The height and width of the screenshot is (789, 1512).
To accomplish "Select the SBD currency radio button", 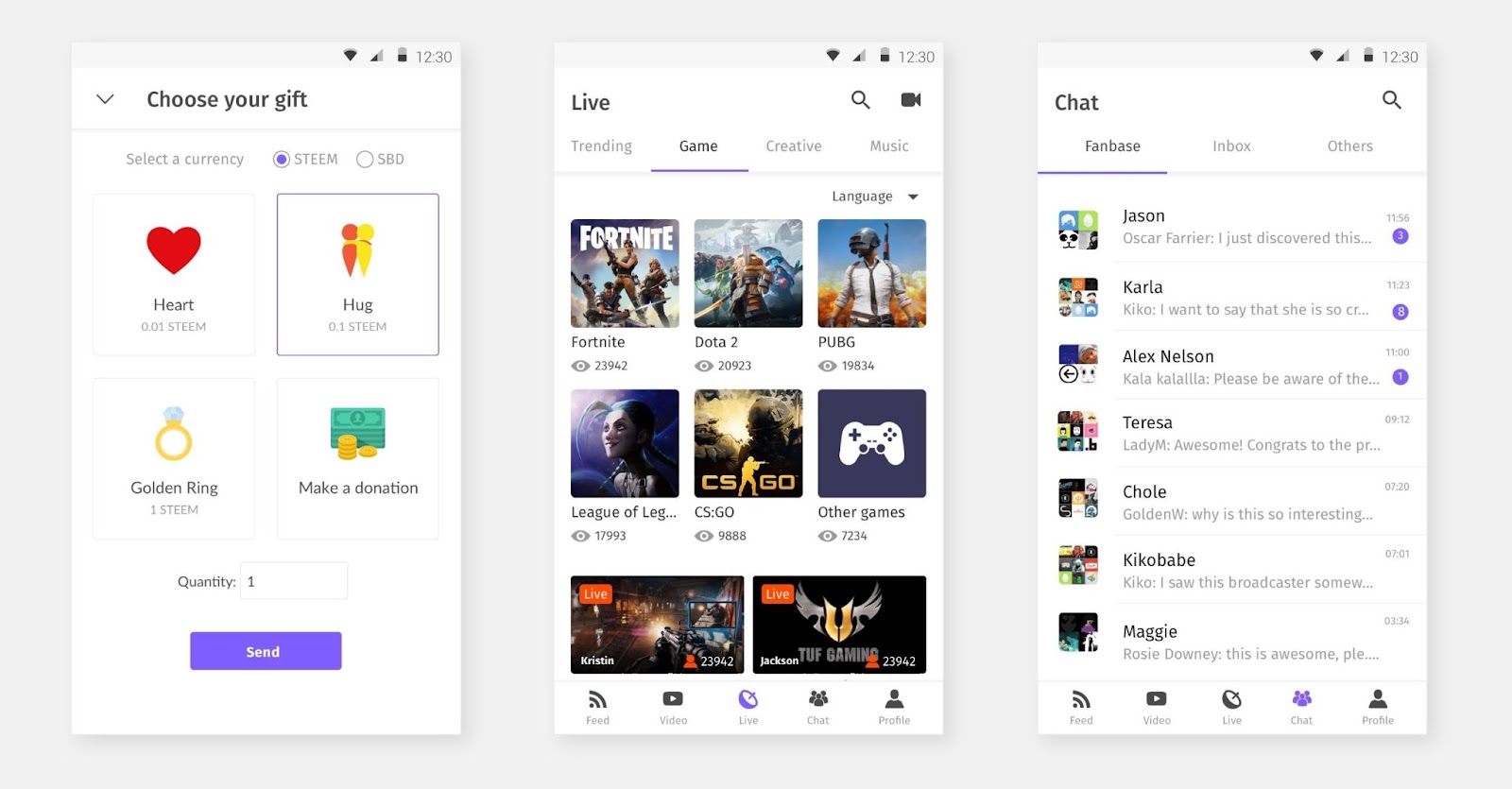I will 365,160.
